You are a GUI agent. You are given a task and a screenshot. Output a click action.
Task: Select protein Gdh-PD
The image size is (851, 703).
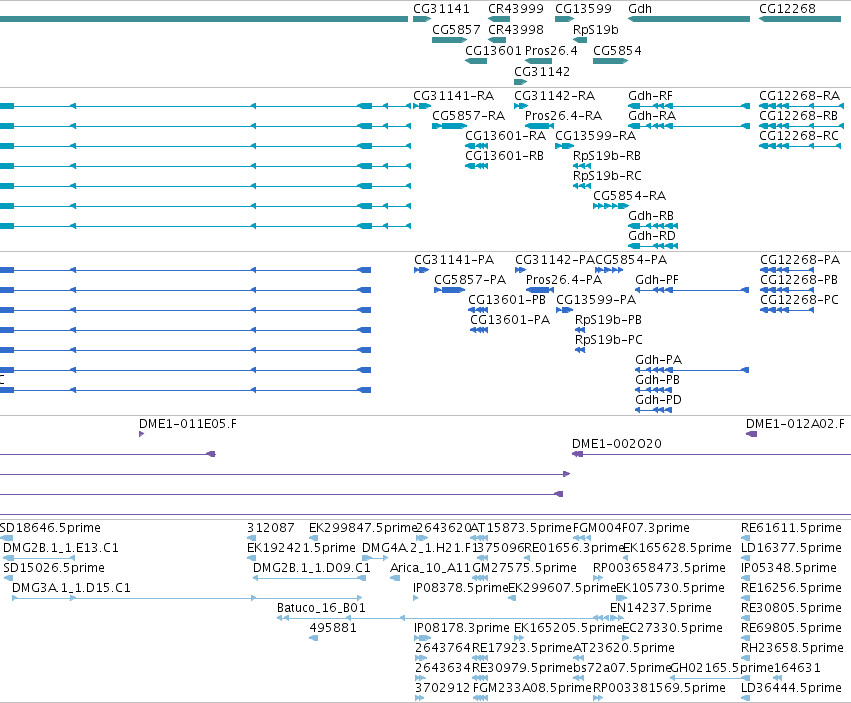click(x=658, y=400)
